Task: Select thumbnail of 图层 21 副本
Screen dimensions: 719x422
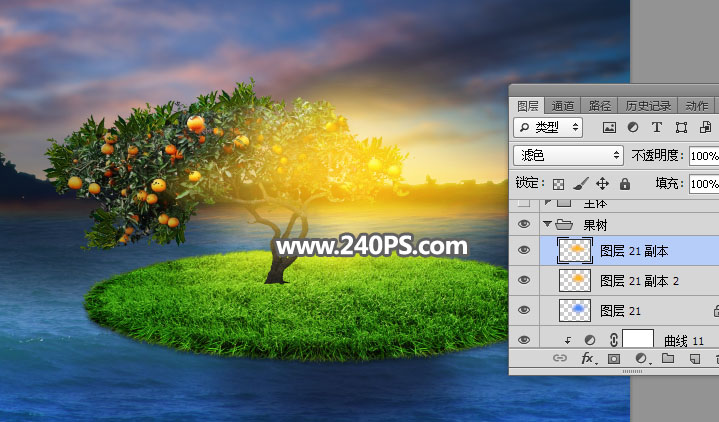Action: pyautogui.click(x=575, y=250)
